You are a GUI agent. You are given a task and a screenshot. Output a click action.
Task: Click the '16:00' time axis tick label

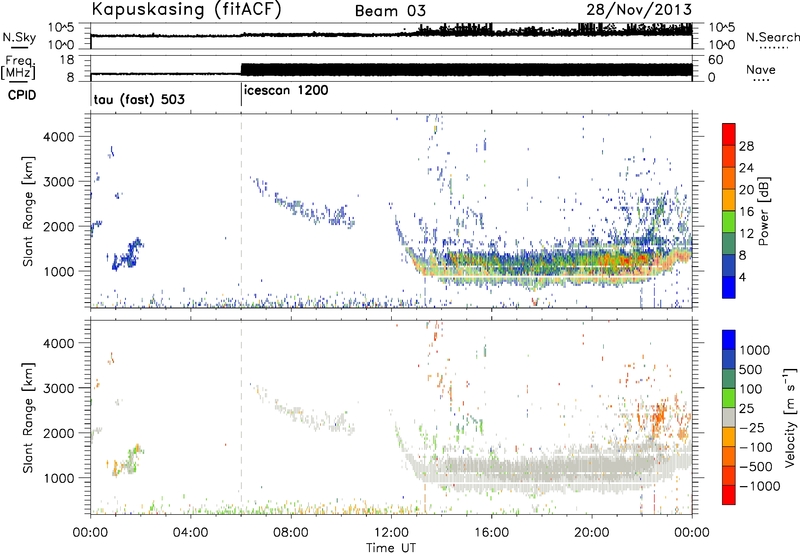click(491, 533)
